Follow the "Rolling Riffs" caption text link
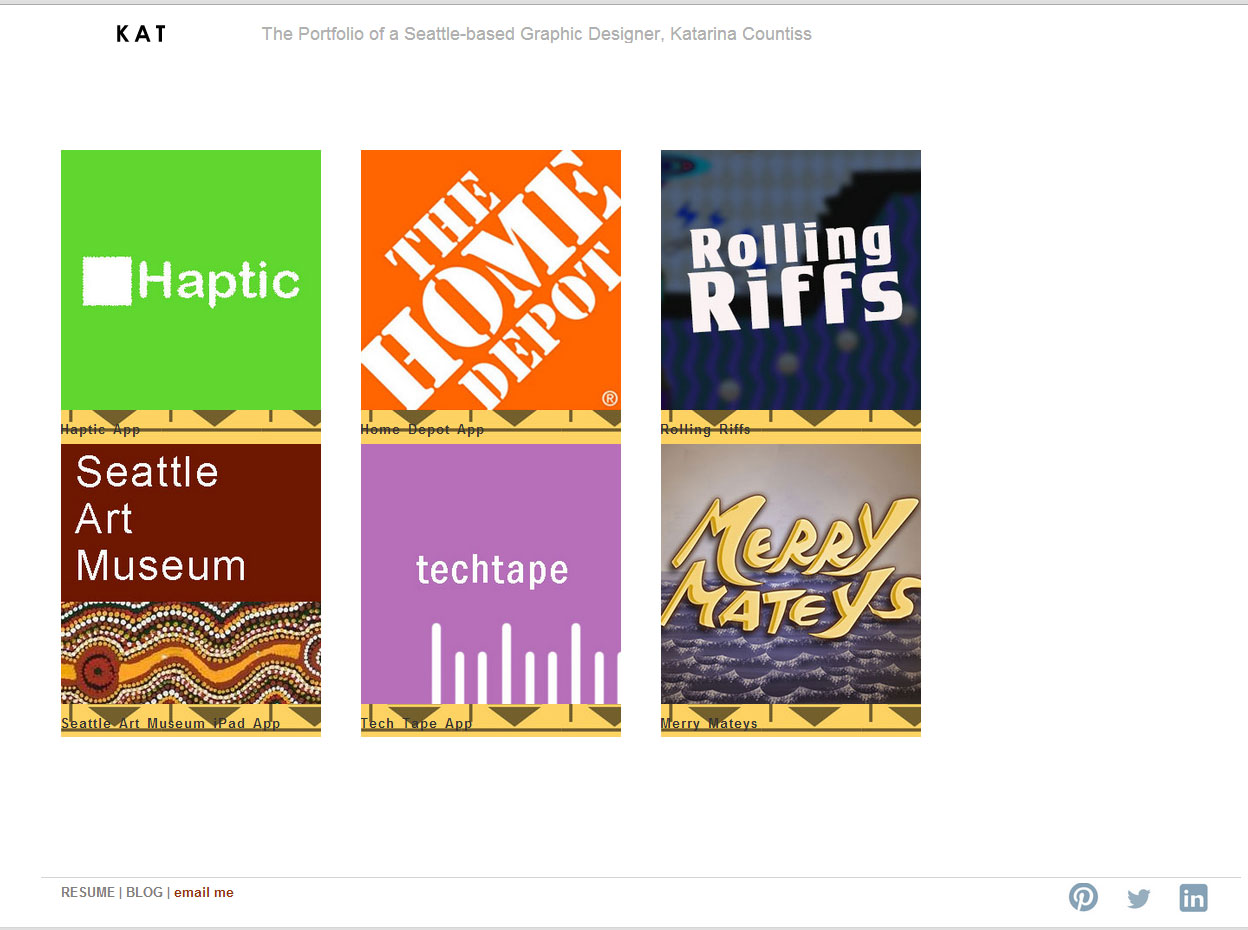 pos(706,430)
